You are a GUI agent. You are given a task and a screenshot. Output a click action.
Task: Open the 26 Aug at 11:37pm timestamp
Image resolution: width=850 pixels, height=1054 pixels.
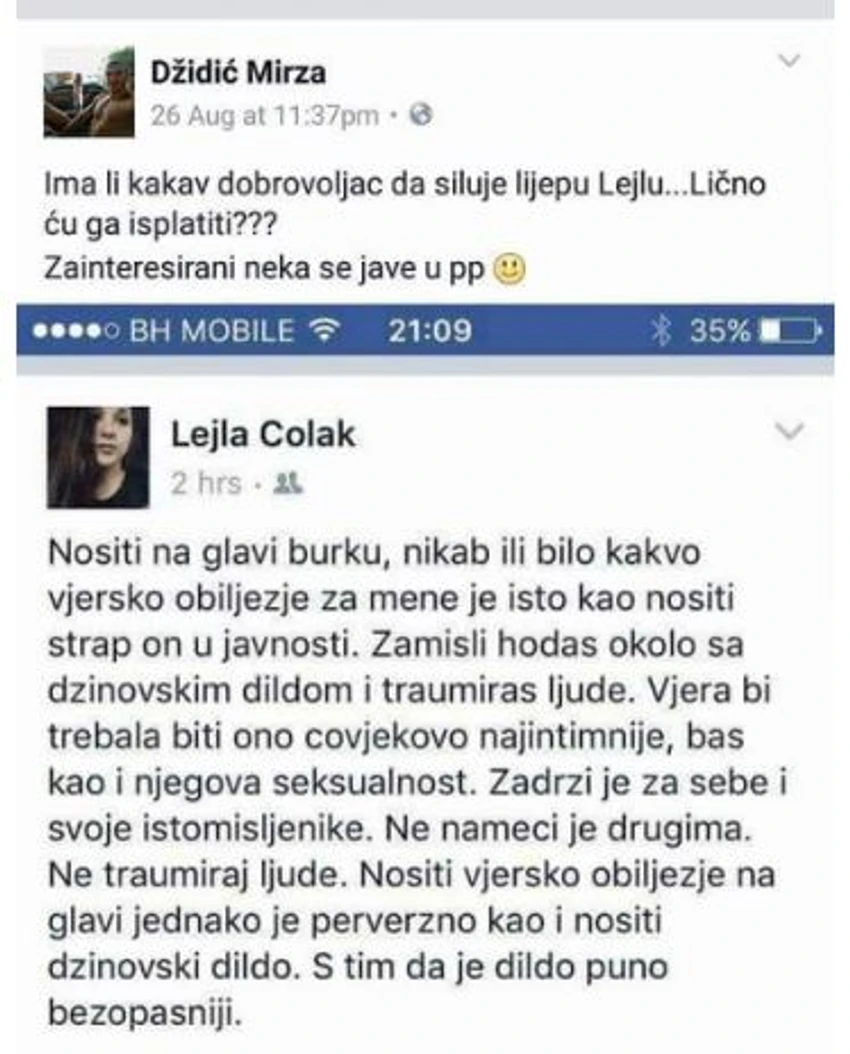click(265, 116)
